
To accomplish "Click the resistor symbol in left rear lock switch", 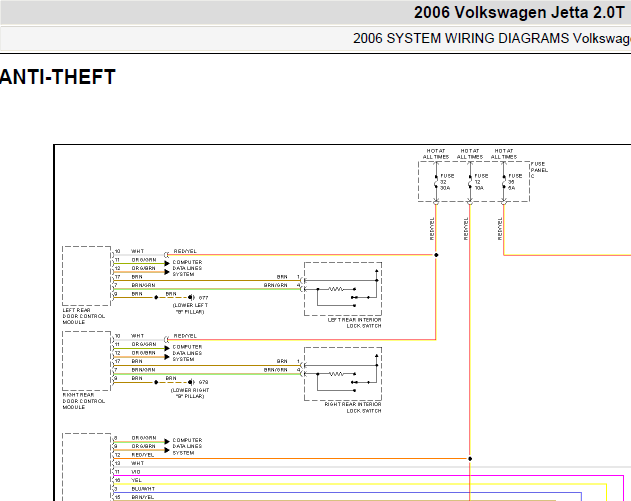I will point(336,289).
